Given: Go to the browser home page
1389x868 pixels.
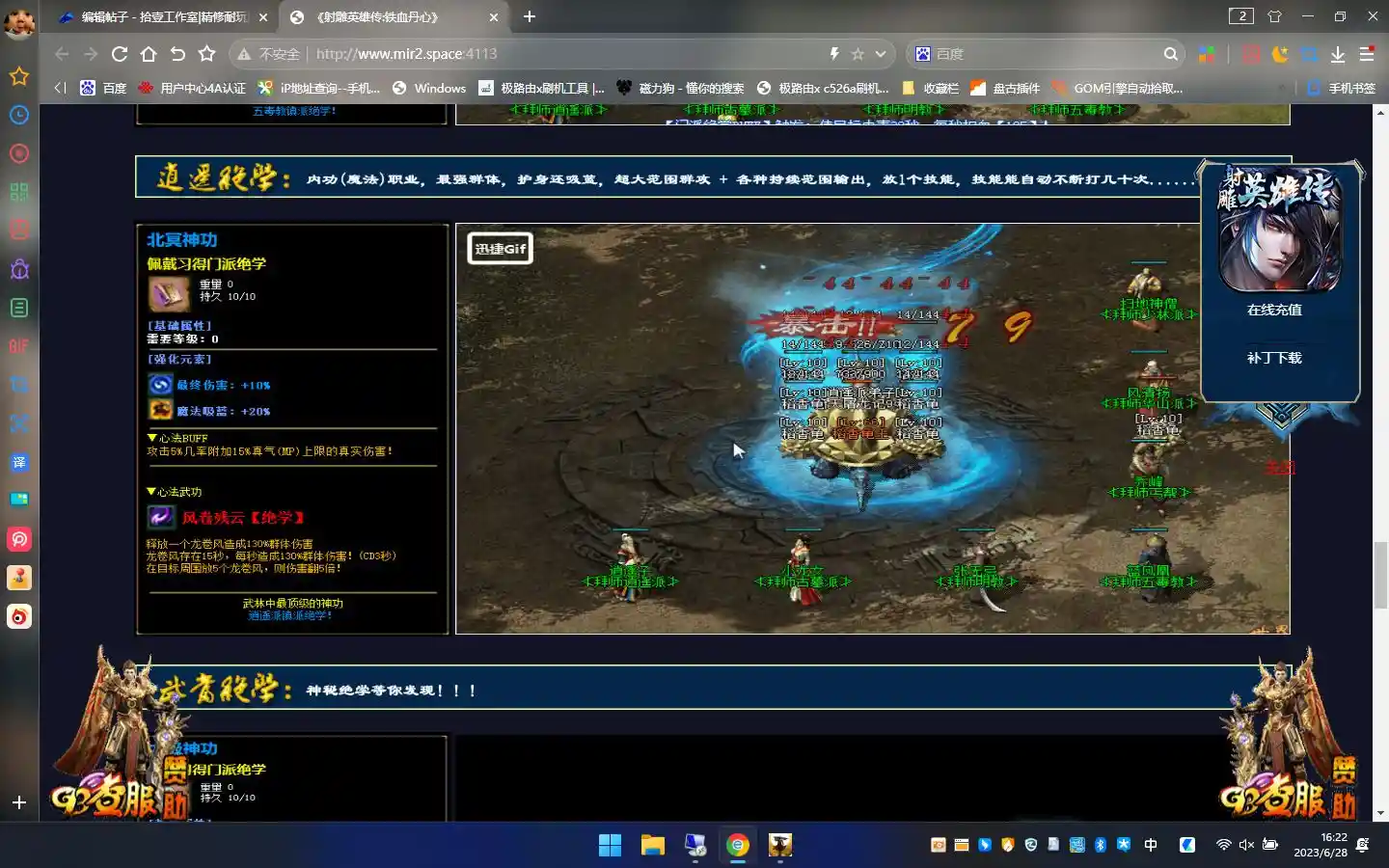Looking at the screenshot, I should (149, 54).
